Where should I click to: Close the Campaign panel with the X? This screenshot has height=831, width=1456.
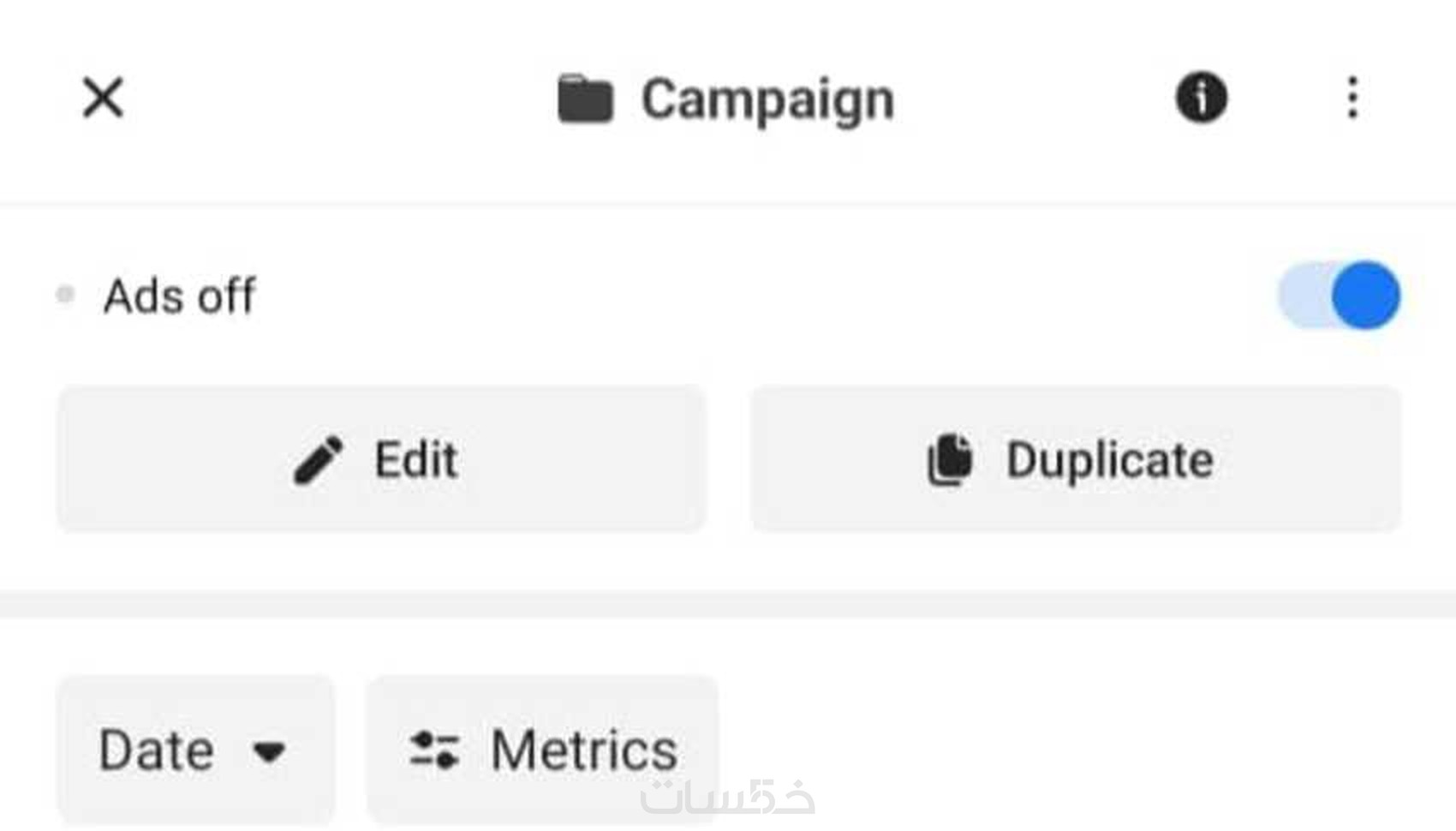click(103, 97)
